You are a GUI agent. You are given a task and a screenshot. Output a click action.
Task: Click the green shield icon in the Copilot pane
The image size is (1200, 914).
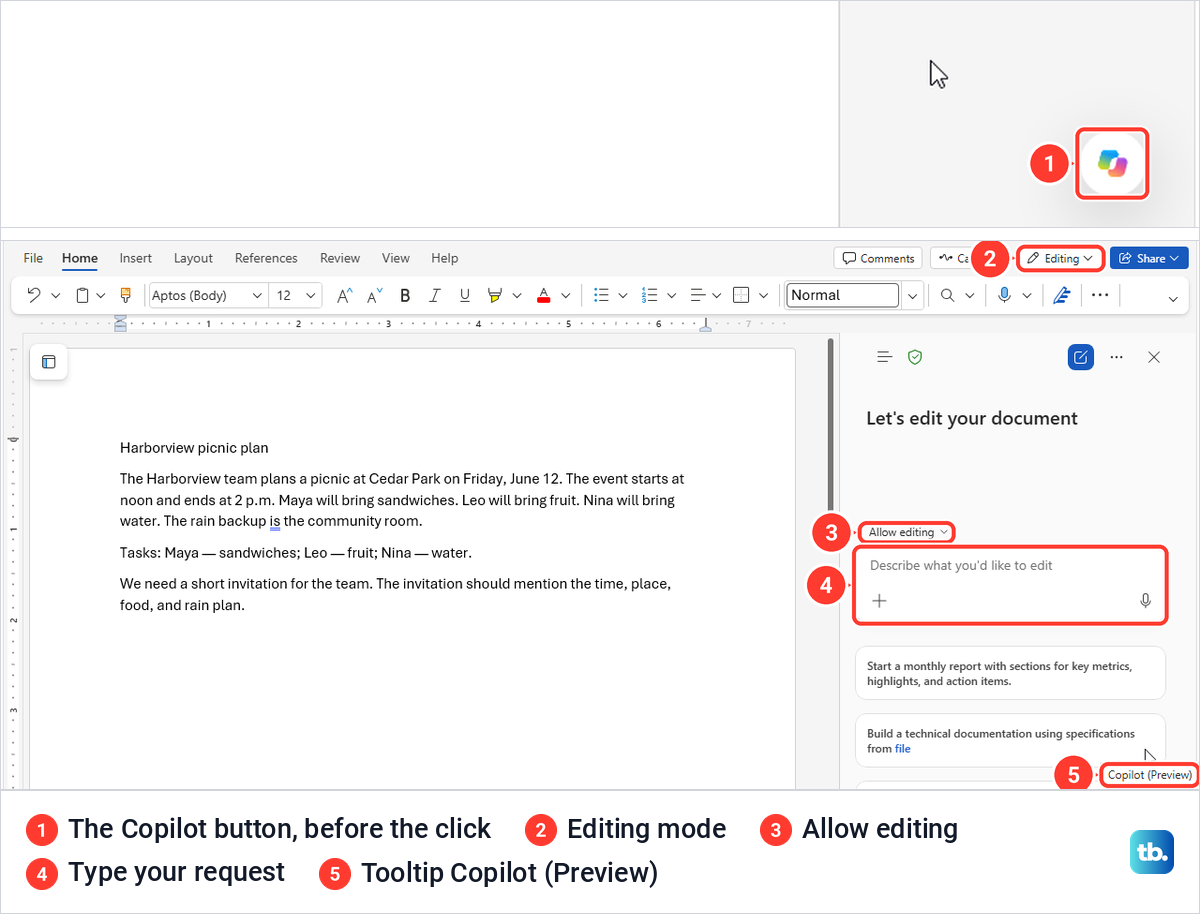point(915,357)
